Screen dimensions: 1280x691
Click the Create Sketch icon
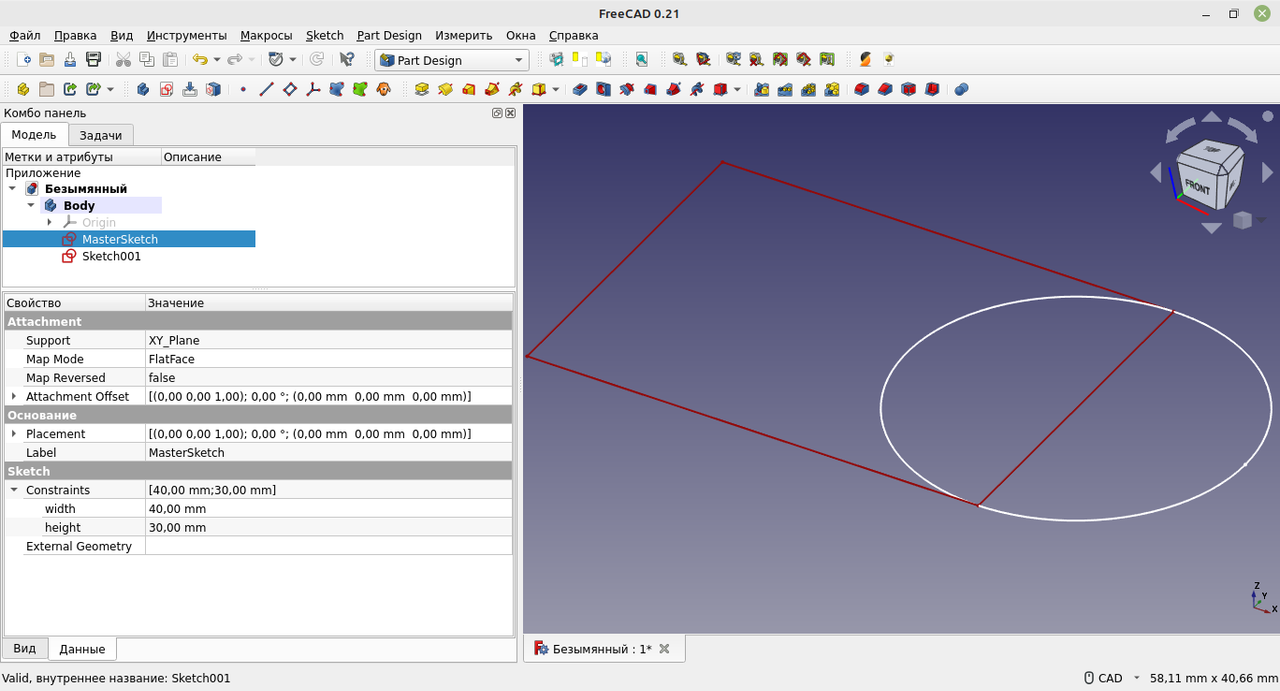point(166,89)
